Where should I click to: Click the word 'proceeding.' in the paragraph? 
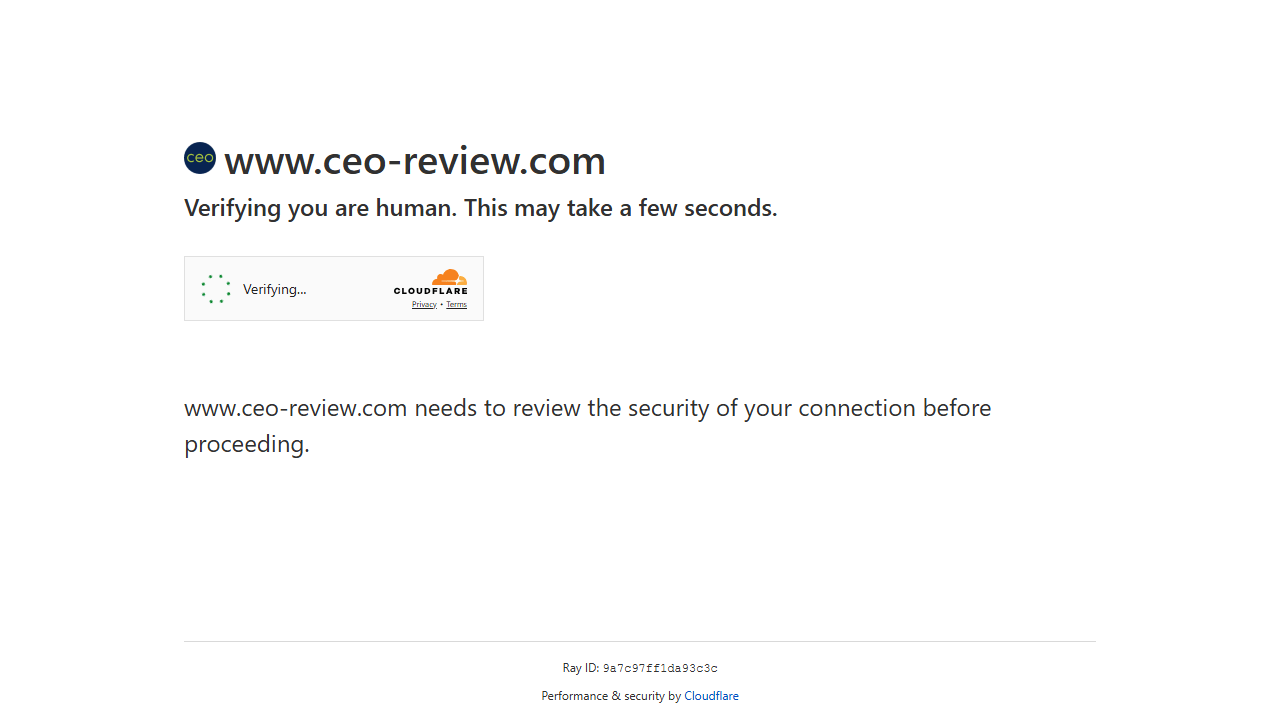247,444
